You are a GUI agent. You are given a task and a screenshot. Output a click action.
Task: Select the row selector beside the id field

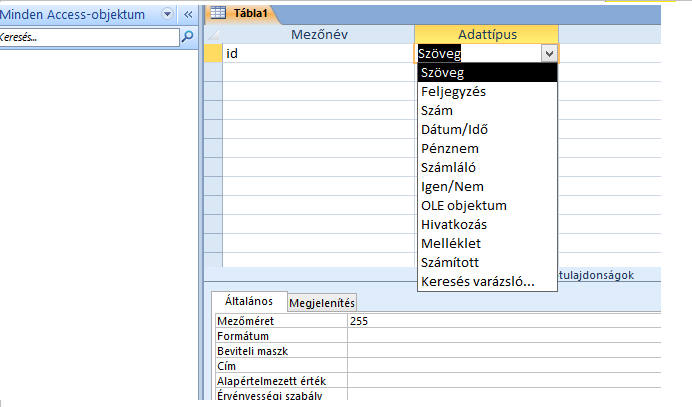tap(212, 54)
